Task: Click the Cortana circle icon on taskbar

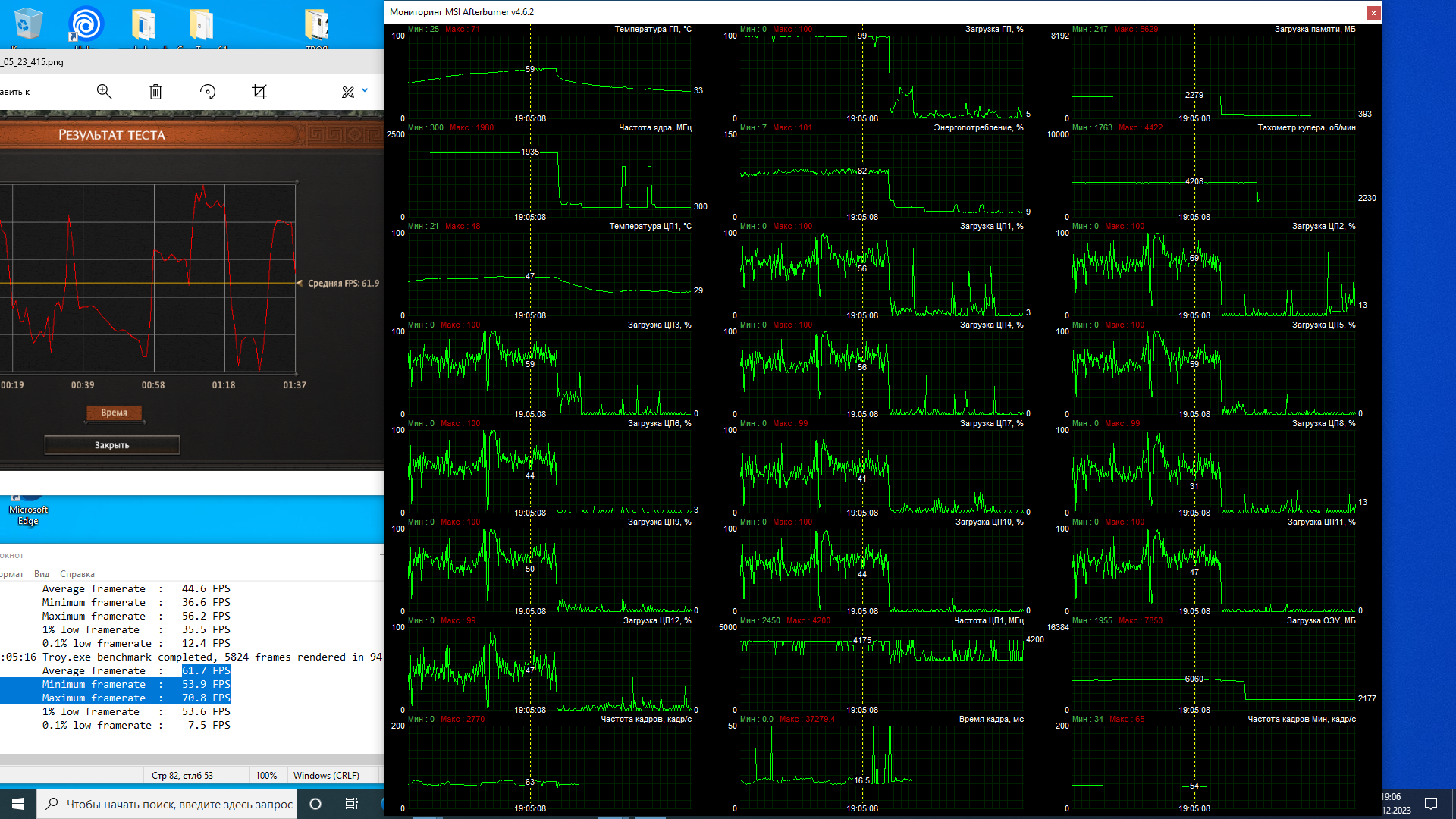Action: click(315, 804)
